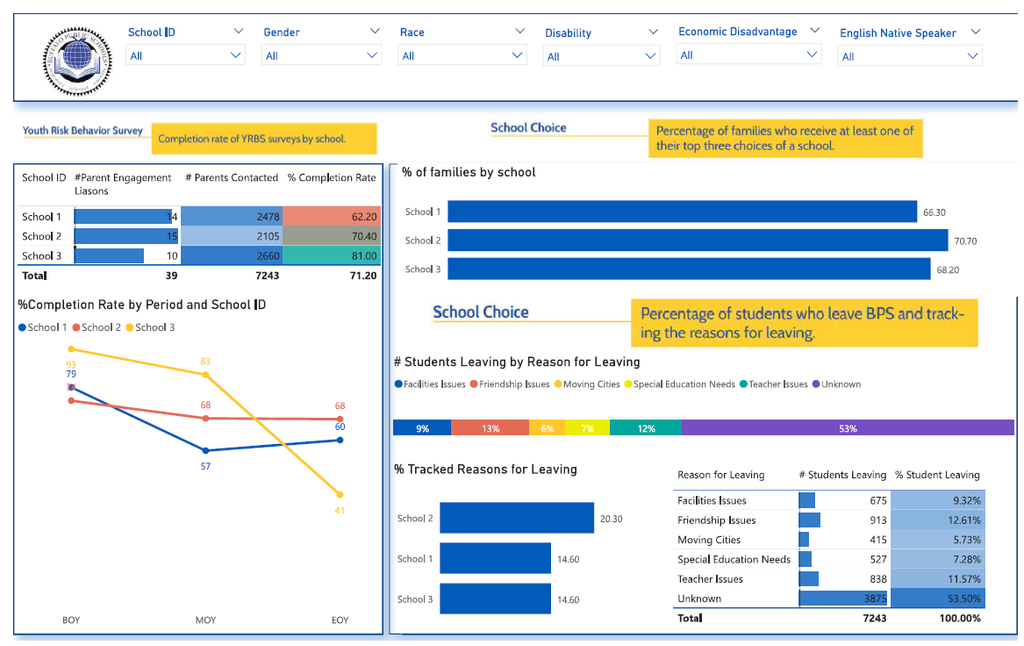Sort by % Student Leaving column header
Screen dimensions: 1024x646
click(937, 475)
